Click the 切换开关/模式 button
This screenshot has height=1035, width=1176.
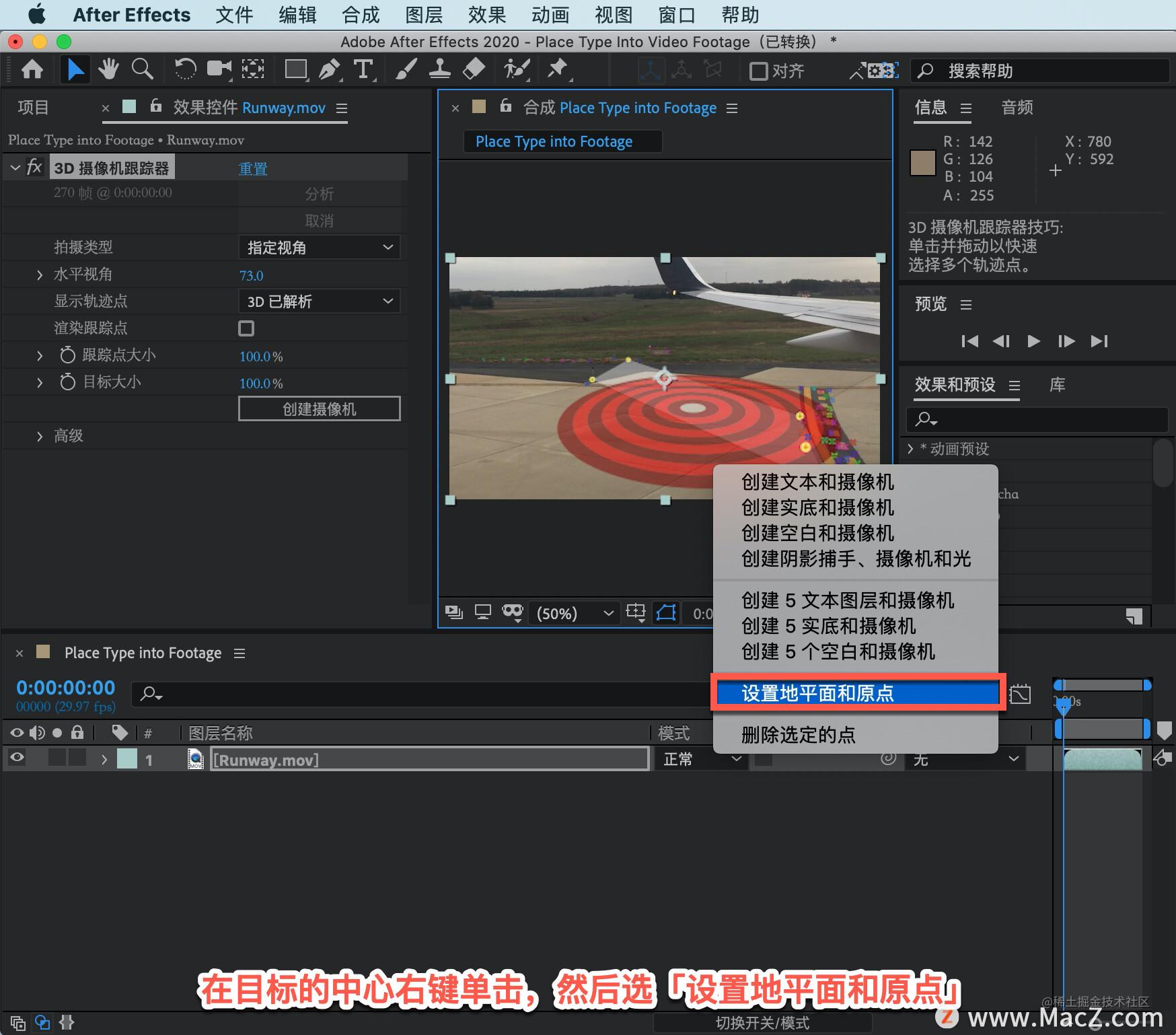(762, 1023)
